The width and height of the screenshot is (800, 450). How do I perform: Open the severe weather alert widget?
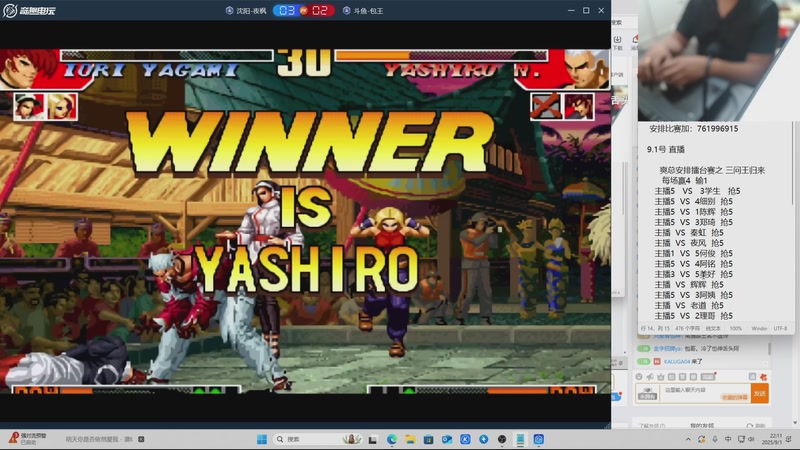(x=28, y=439)
